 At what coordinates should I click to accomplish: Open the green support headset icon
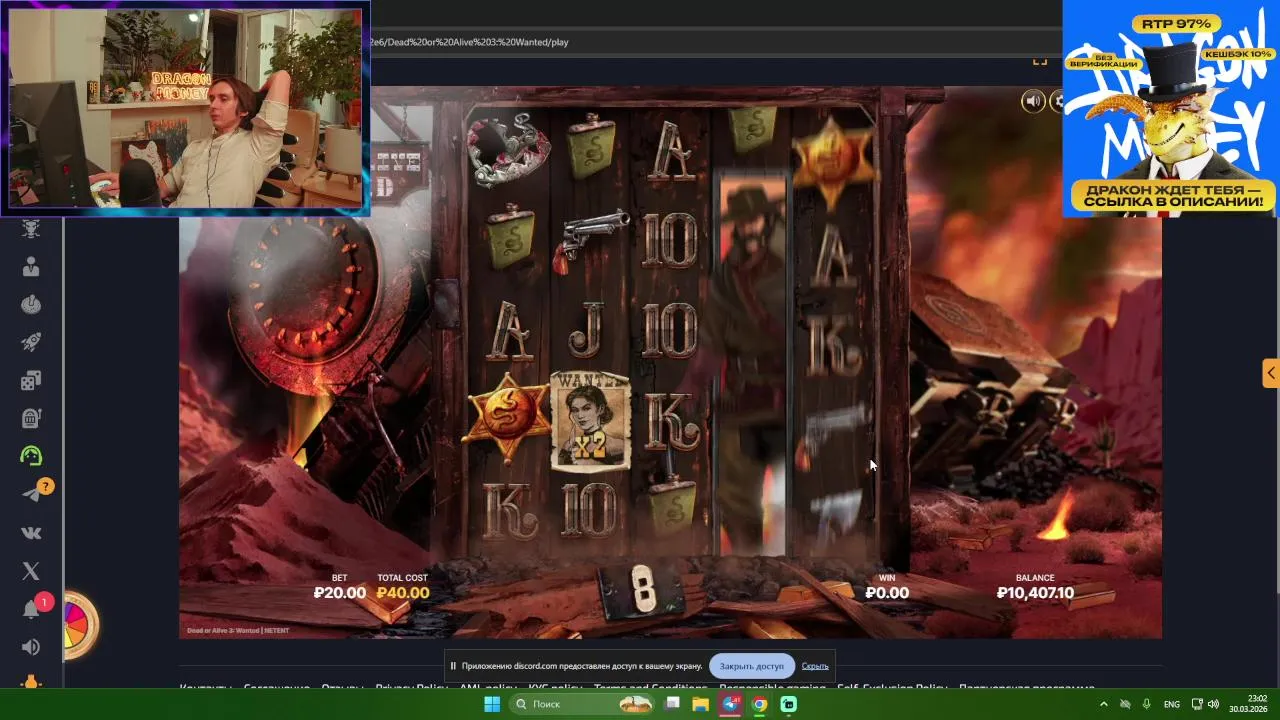point(31,456)
